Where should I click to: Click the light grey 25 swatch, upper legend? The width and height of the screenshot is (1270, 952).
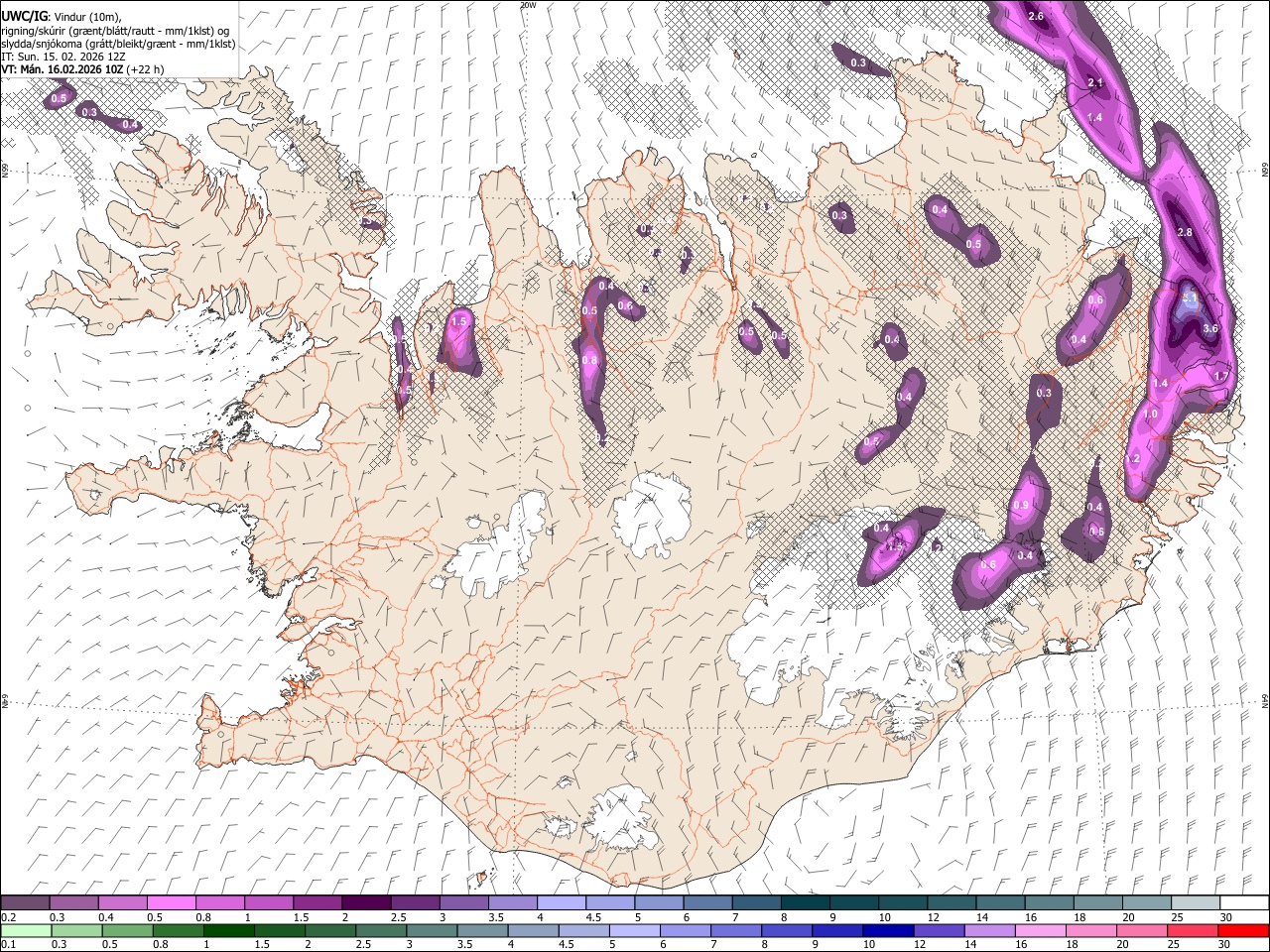1195,902
